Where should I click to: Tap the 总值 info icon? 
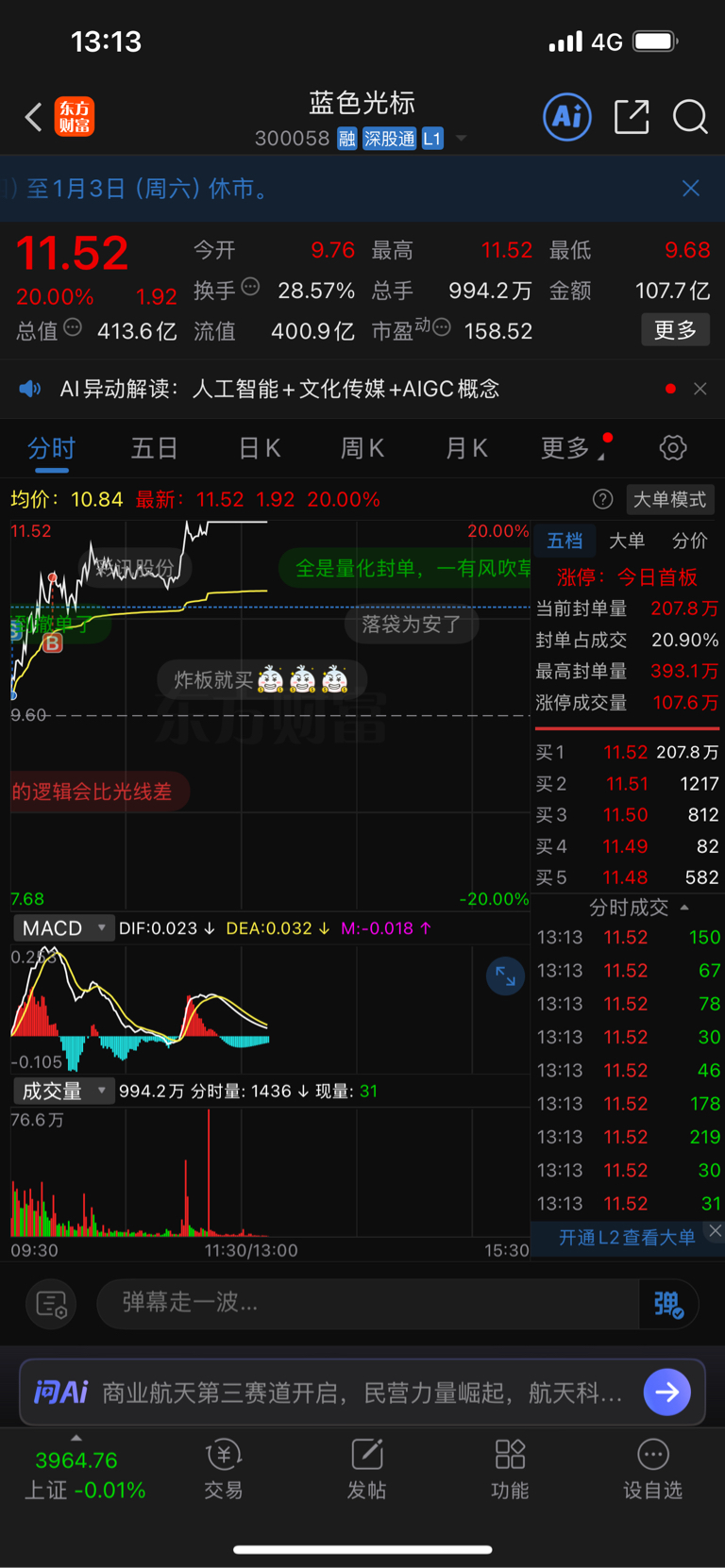(x=73, y=328)
